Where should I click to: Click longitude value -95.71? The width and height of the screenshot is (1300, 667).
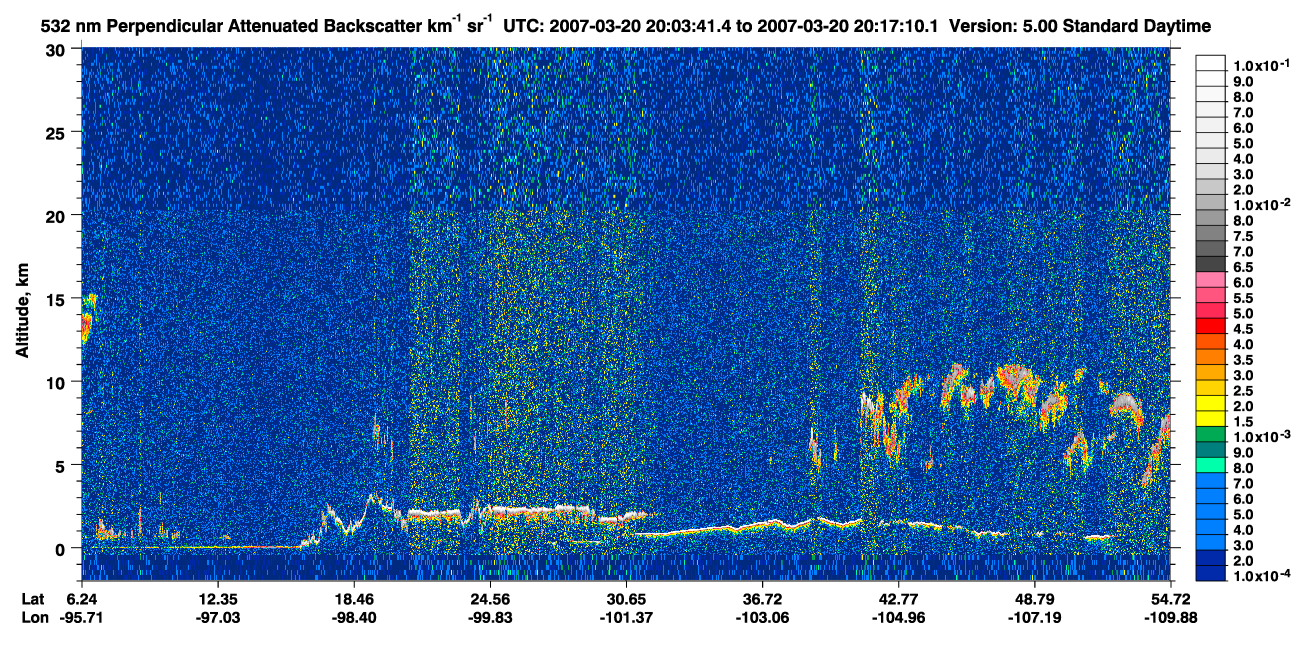[82, 617]
